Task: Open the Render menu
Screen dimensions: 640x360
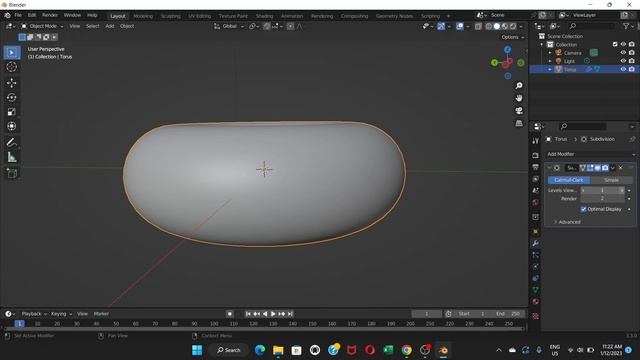Action: 50,15
